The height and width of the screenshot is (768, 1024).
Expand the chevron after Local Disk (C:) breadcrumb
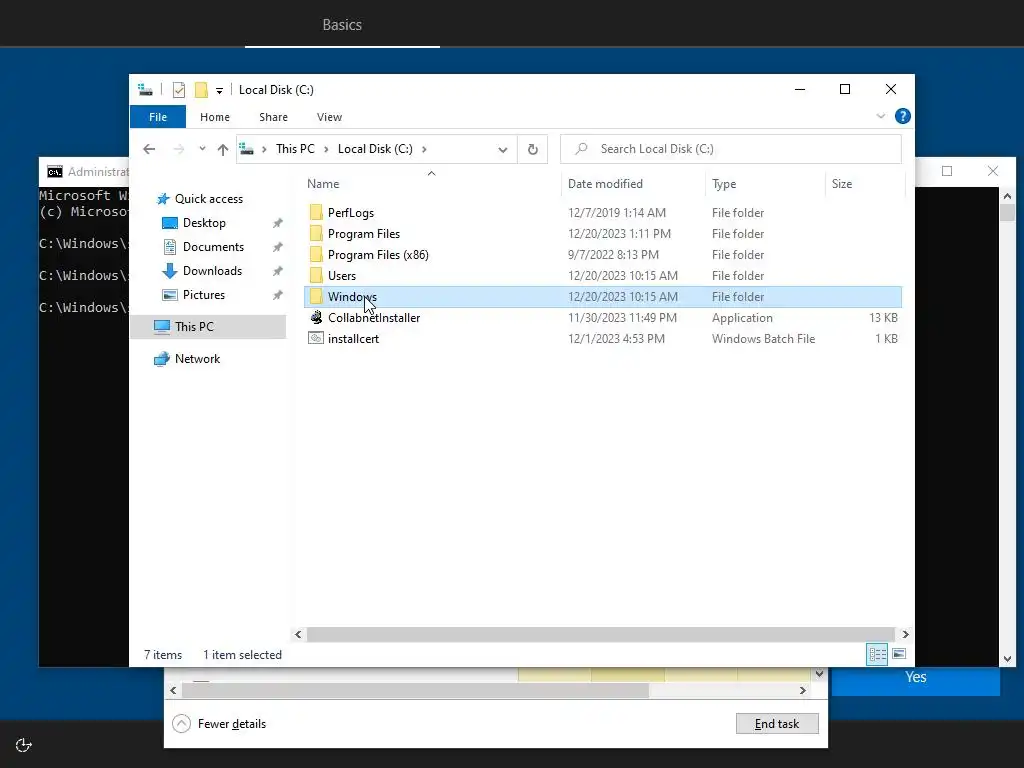(424, 149)
